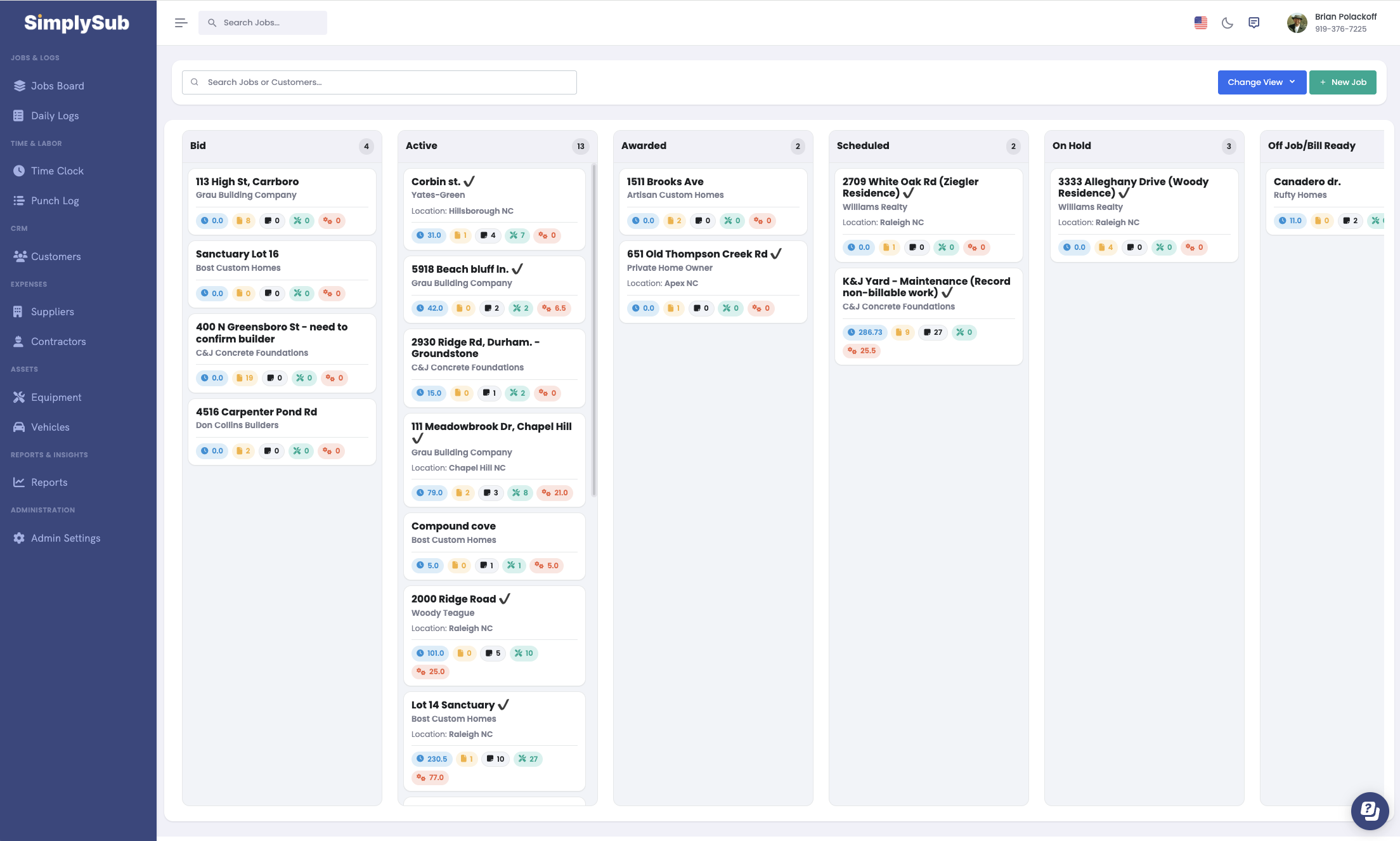This screenshot has width=1400, height=841.
Task: Open the 1511 Brooks Ave job card
Action: pos(665,182)
